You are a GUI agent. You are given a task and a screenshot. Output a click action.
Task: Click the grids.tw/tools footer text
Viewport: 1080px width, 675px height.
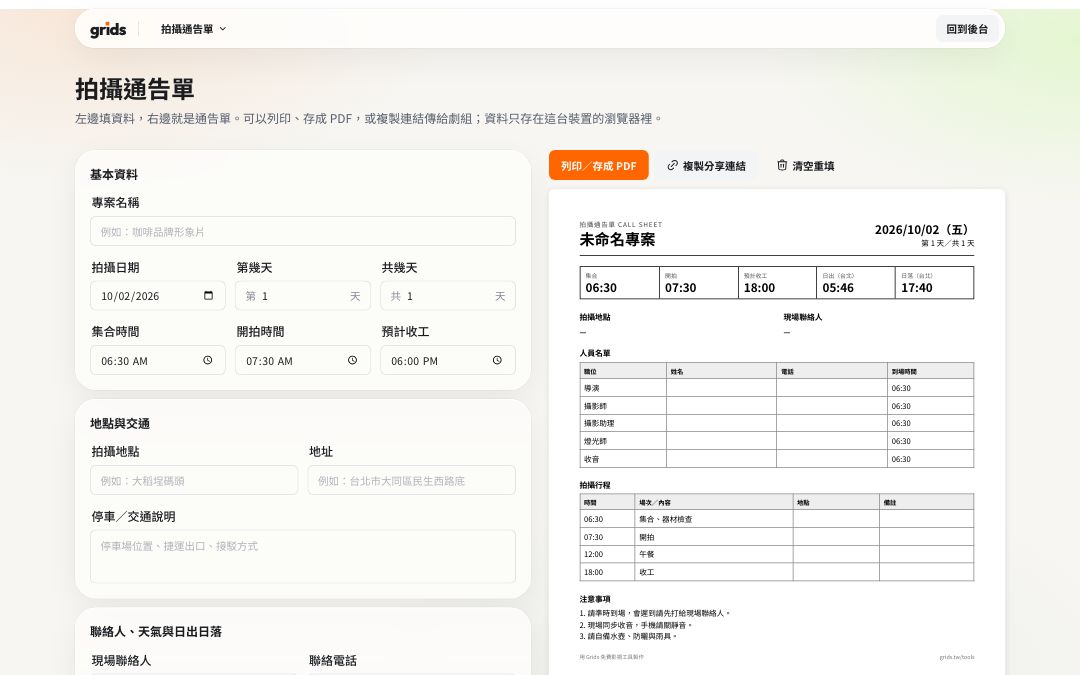pos(957,657)
